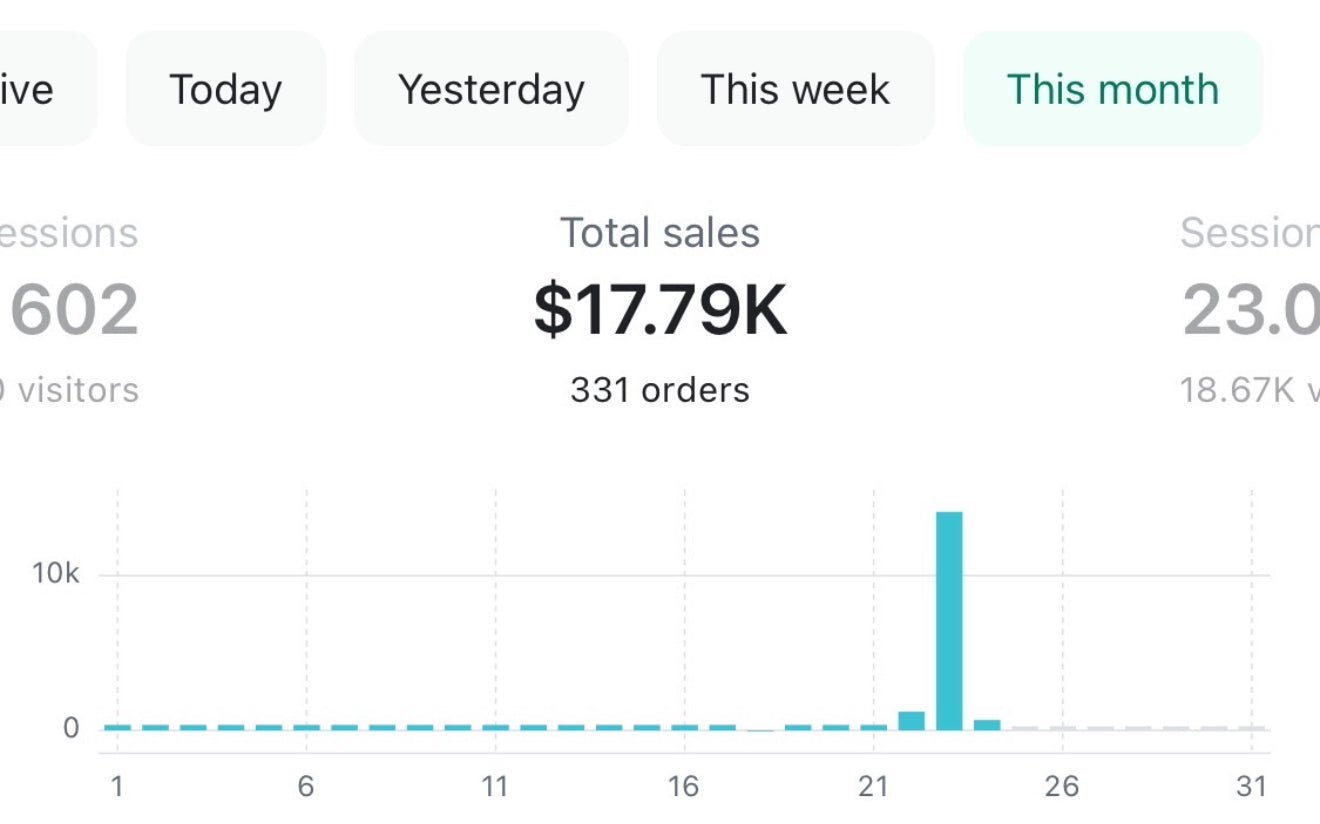This screenshot has height=824, width=1320.
Task: Click the day 26 x-axis label
Action: pos(1062,787)
